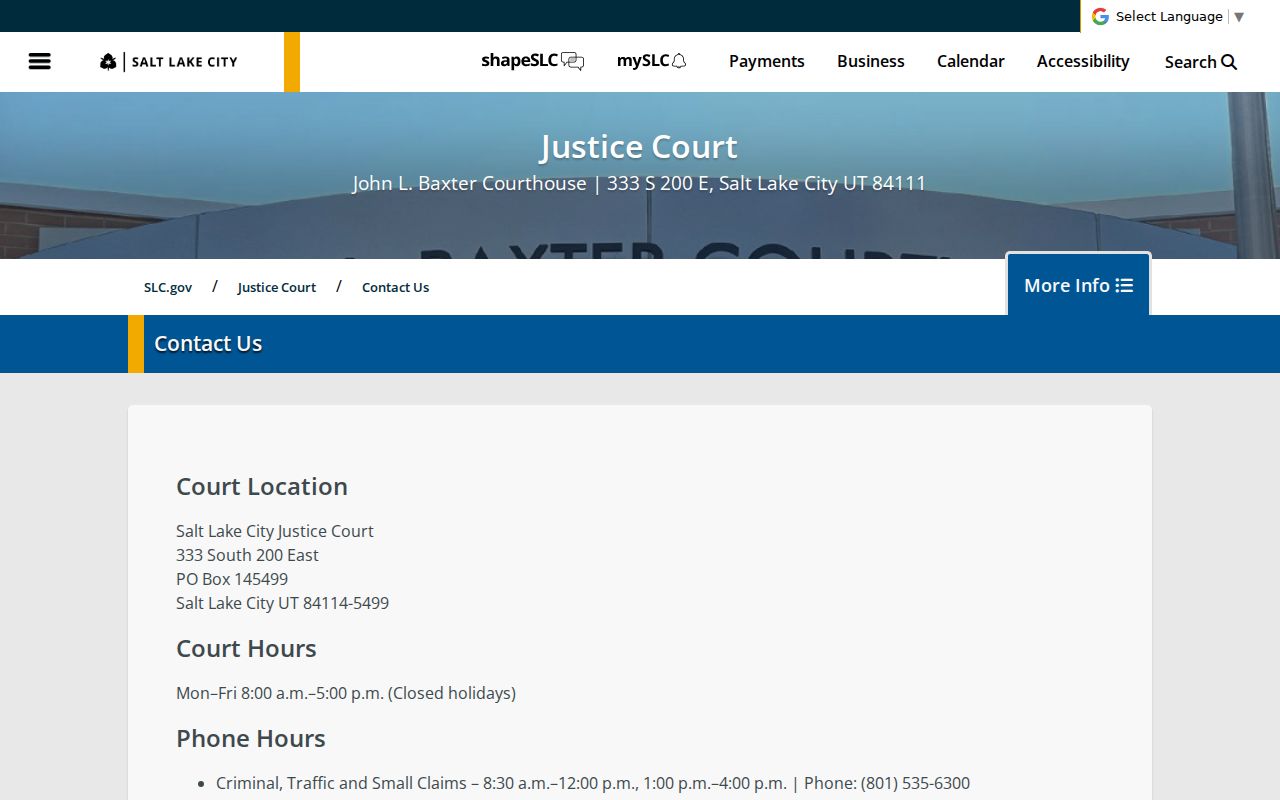The width and height of the screenshot is (1280, 800).
Task: Navigate to Justice Court breadcrumb
Action: tap(277, 287)
